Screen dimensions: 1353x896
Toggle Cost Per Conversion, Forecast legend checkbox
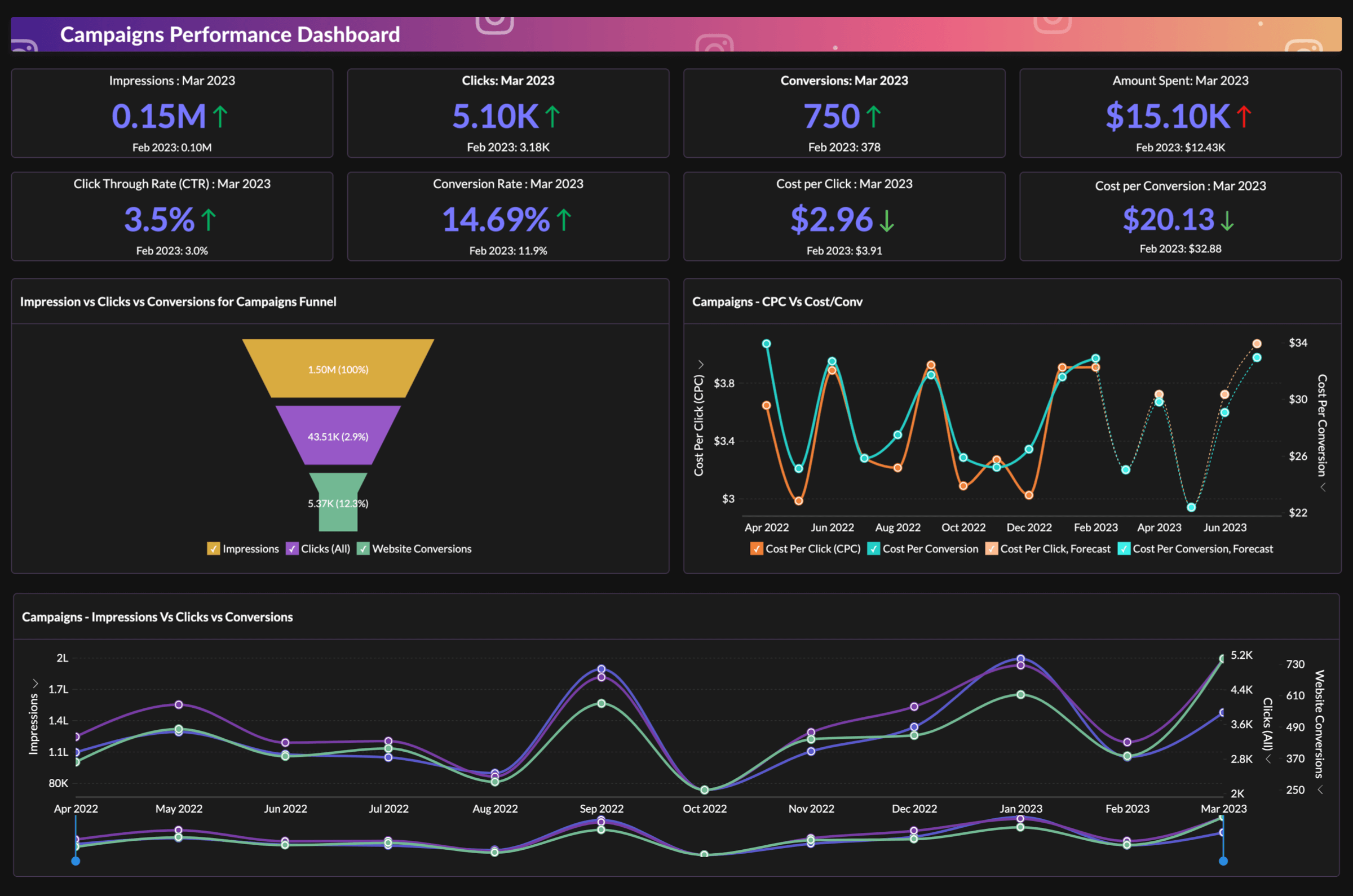click(x=1124, y=548)
